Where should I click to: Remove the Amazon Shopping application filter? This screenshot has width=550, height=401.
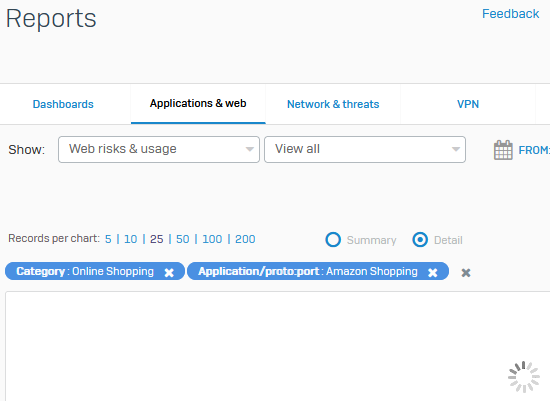[432, 272]
